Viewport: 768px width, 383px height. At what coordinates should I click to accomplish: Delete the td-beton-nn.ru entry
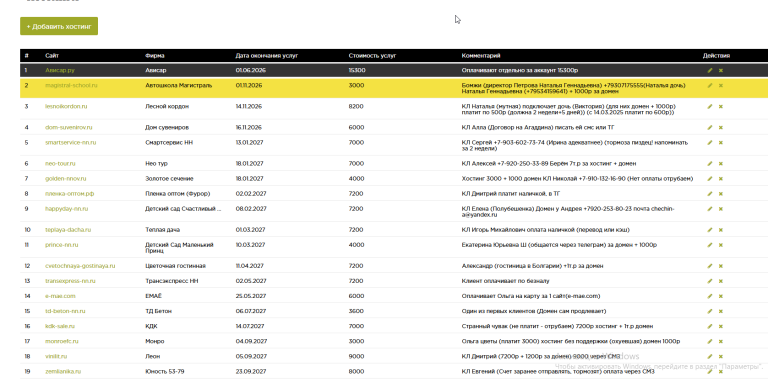(x=720, y=311)
